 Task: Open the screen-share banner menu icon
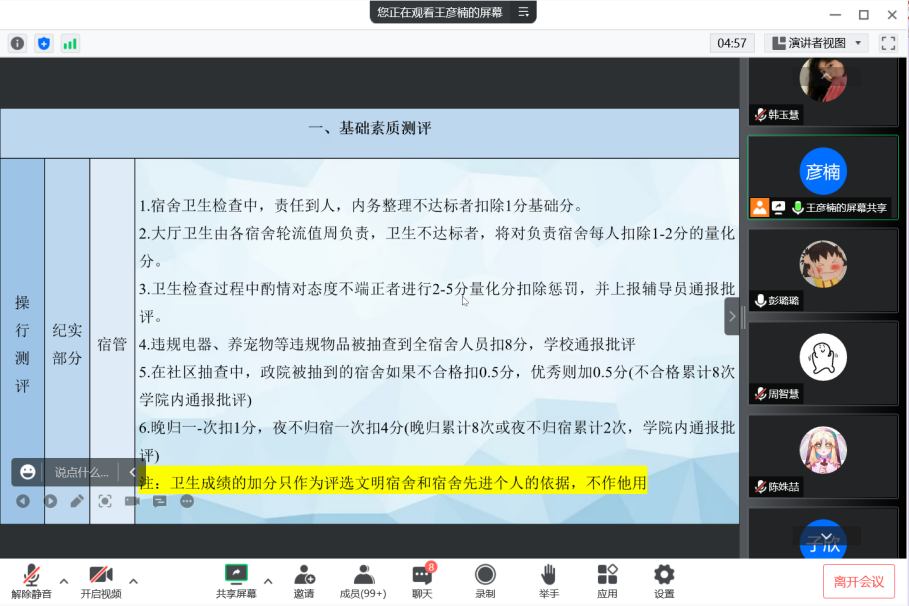522,12
